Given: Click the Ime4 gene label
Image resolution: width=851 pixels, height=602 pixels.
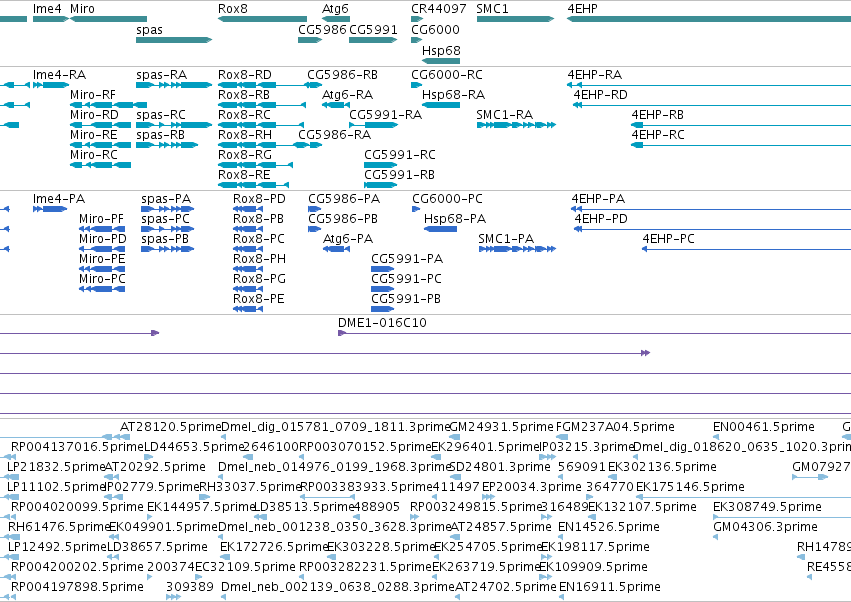Looking at the screenshot, I should pos(47,9).
